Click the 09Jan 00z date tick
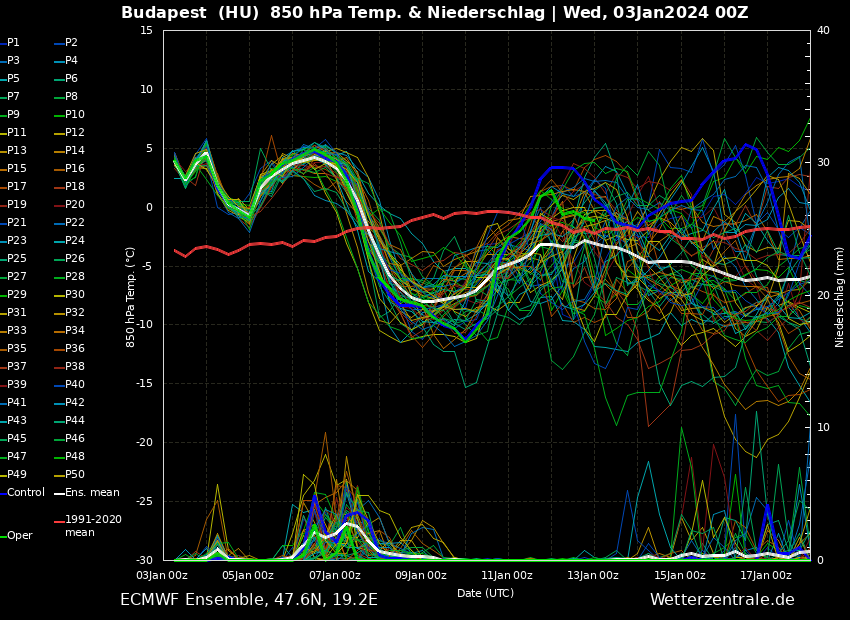This screenshot has width=850, height=620. [421, 575]
